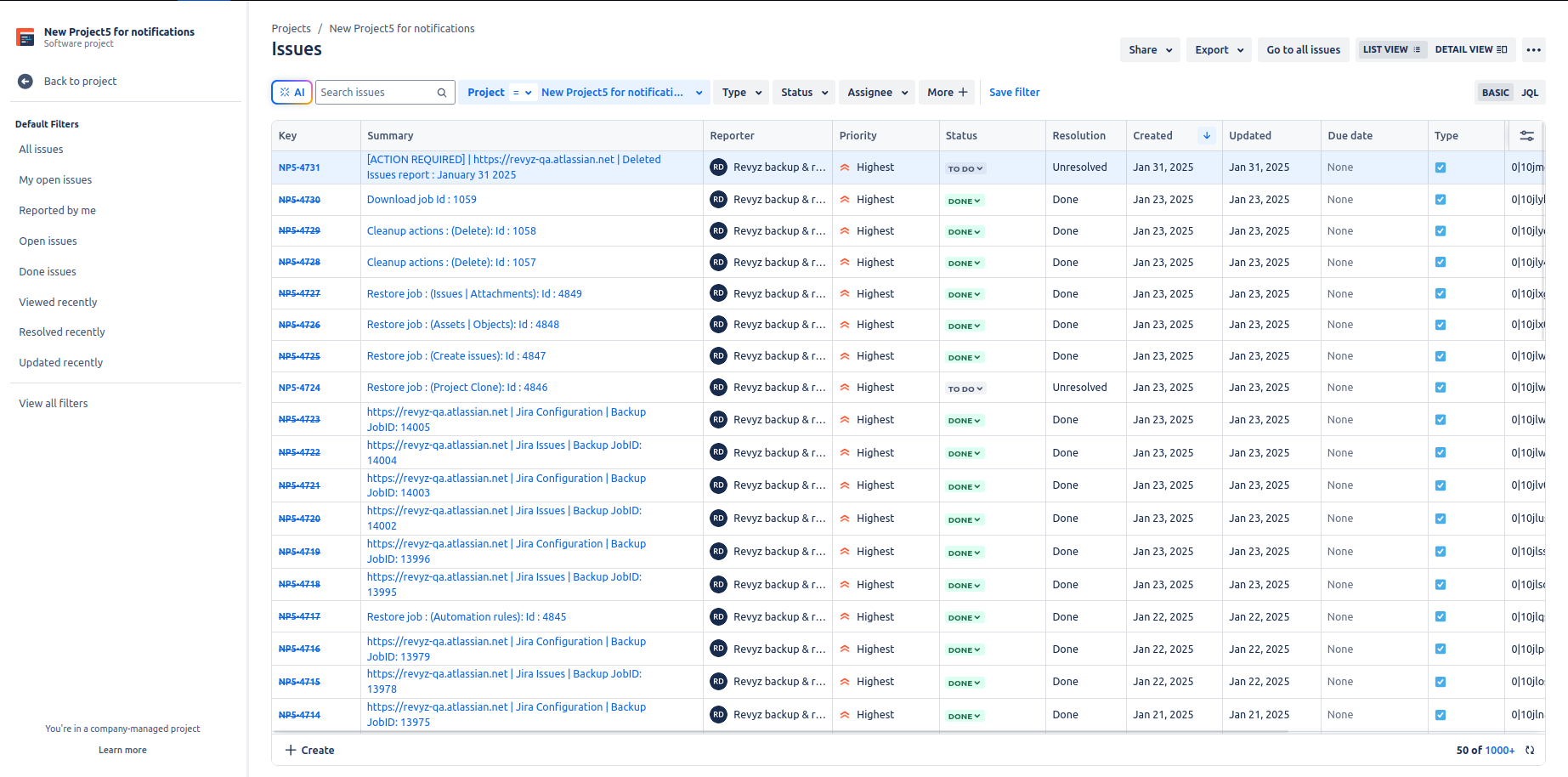Open column settings icon in table header

point(1526,136)
